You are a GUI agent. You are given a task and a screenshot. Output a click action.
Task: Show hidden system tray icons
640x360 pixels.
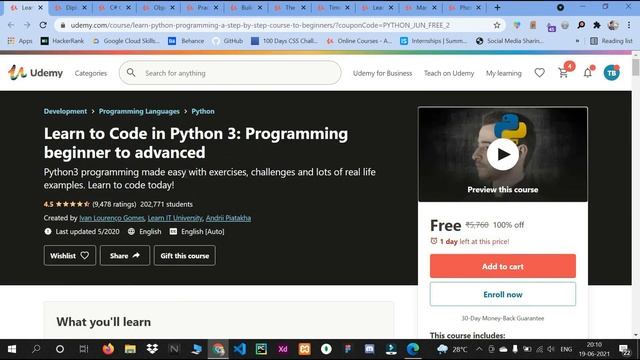pyautogui.click(x=479, y=349)
